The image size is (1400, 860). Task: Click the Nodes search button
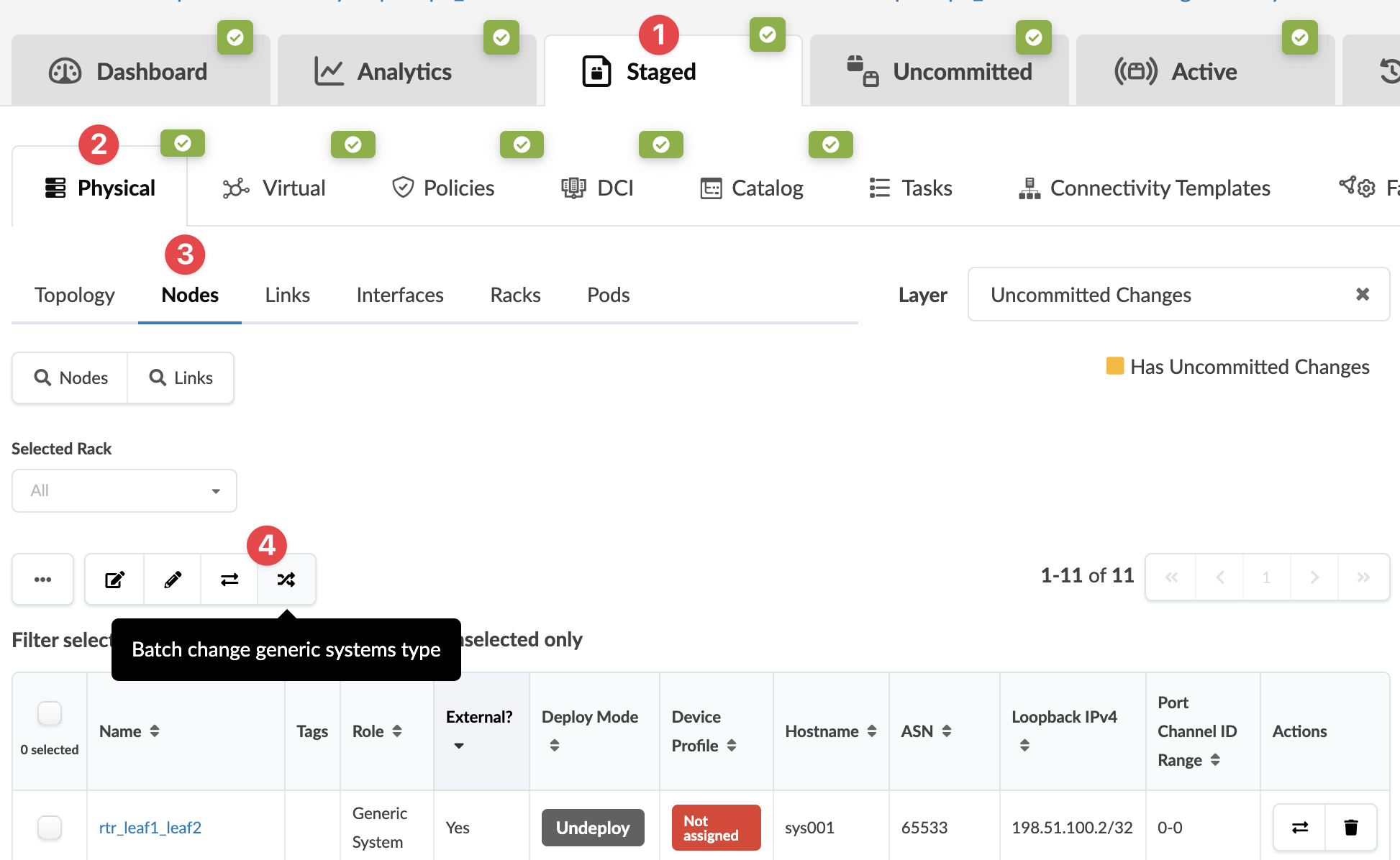point(71,378)
